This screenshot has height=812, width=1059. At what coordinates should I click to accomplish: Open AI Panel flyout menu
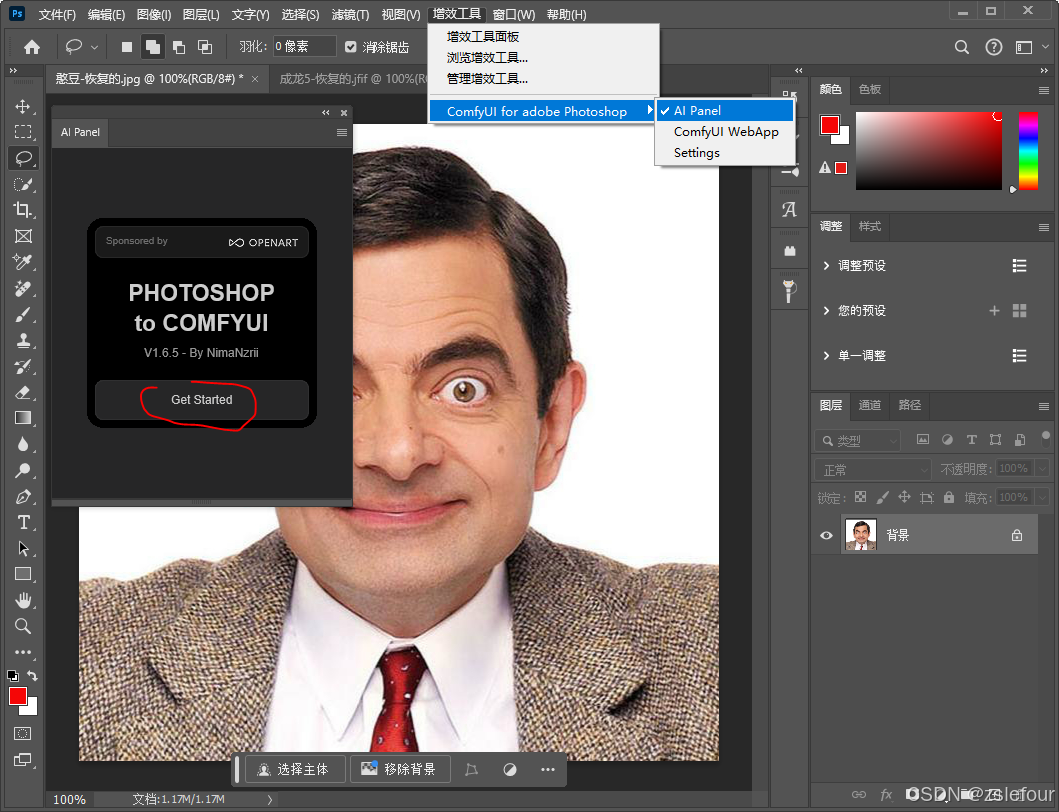pyautogui.click(x=342, y=132)
